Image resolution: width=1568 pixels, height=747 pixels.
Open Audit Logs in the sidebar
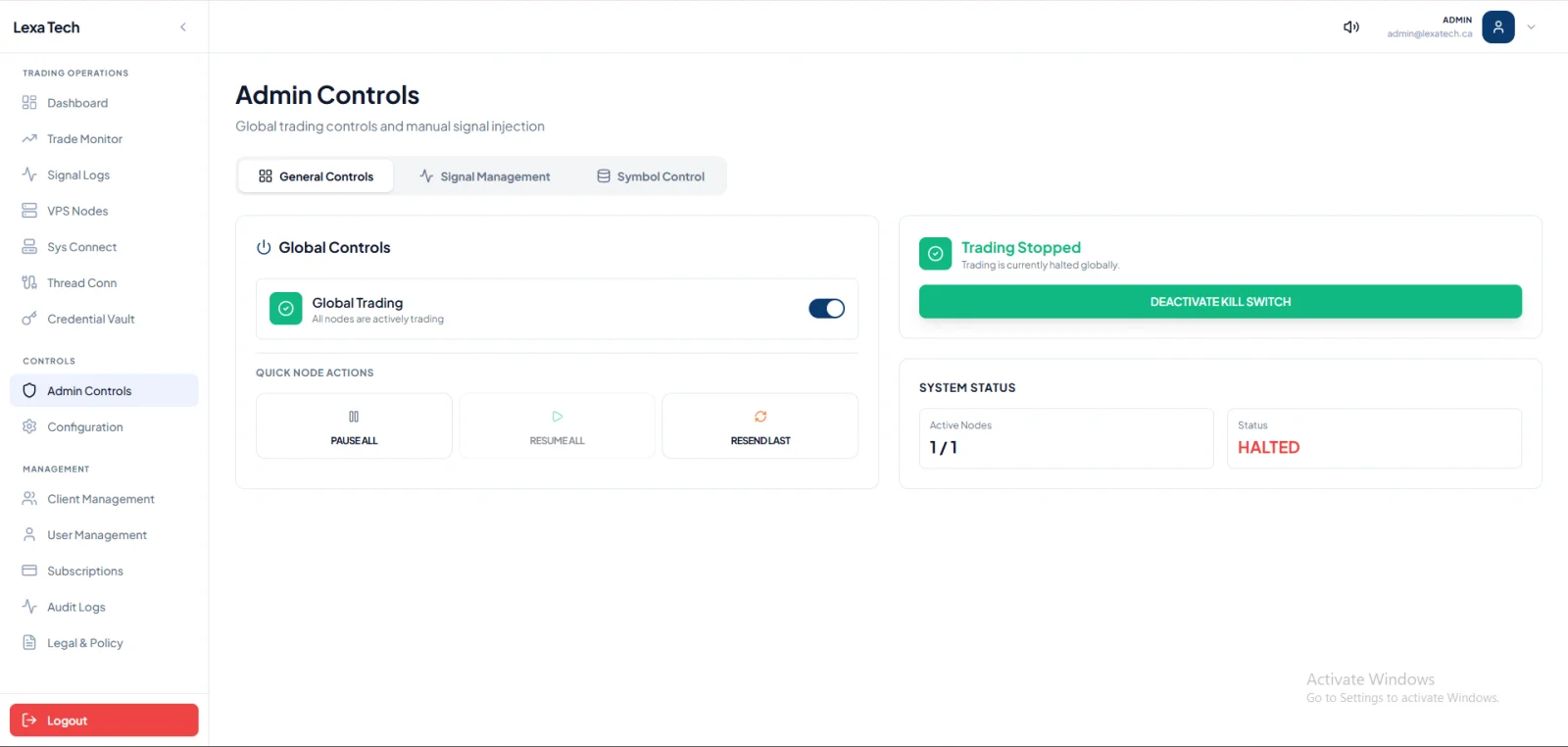[x=104, y=607]
